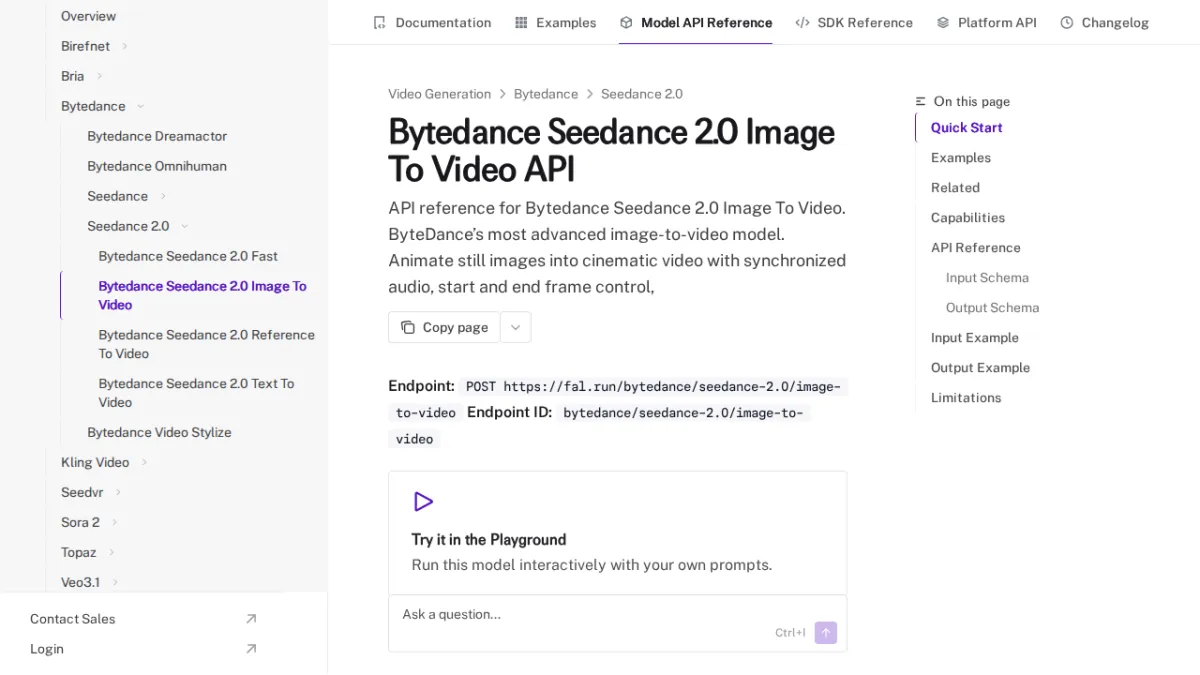Screen dimensions: 1200x675
Task: Jump to the Related section
Action: point(955,187)
